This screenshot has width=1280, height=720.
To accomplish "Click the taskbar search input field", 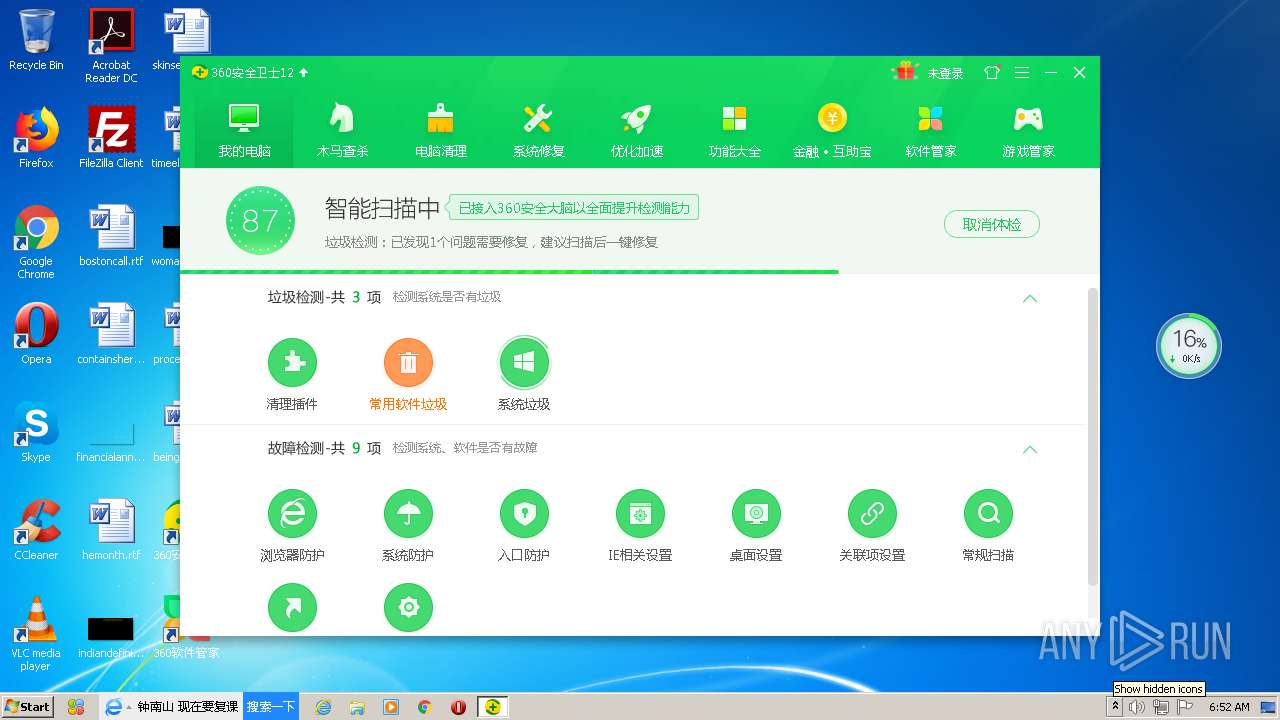I will point(187,706).
